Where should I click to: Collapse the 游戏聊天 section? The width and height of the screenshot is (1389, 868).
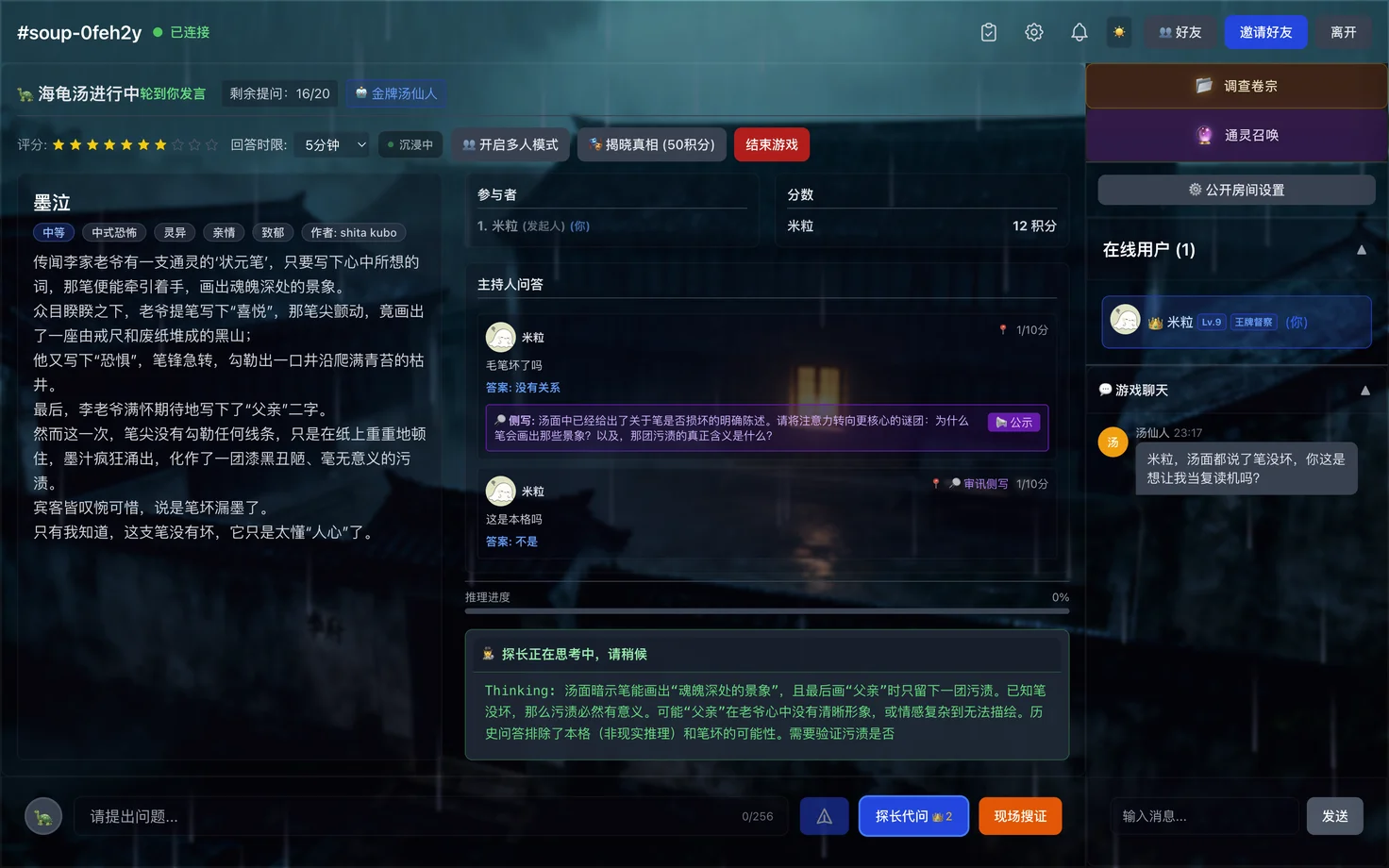coord(1364,391)
